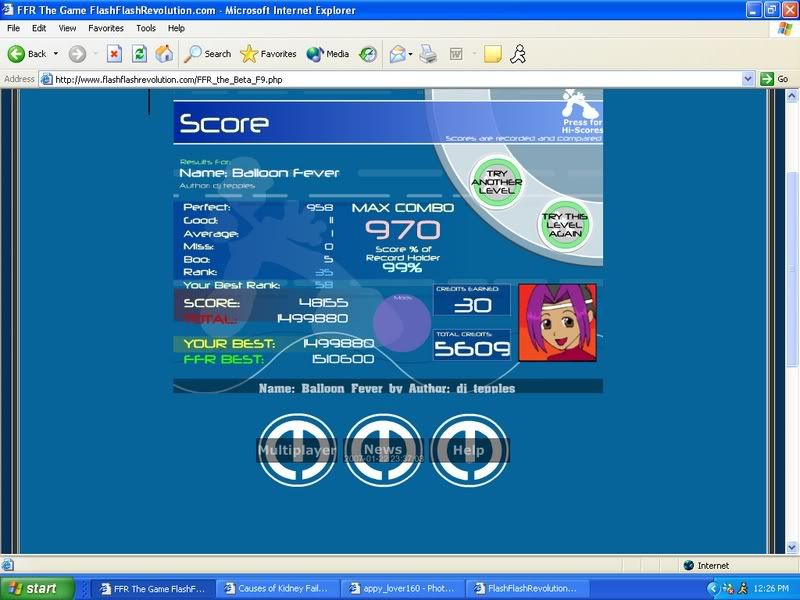Image resolution: width=800 pixels, height=600 pixels.
Task: Click vertical scrollbar down arrow
Action: (x=791, y=547)
